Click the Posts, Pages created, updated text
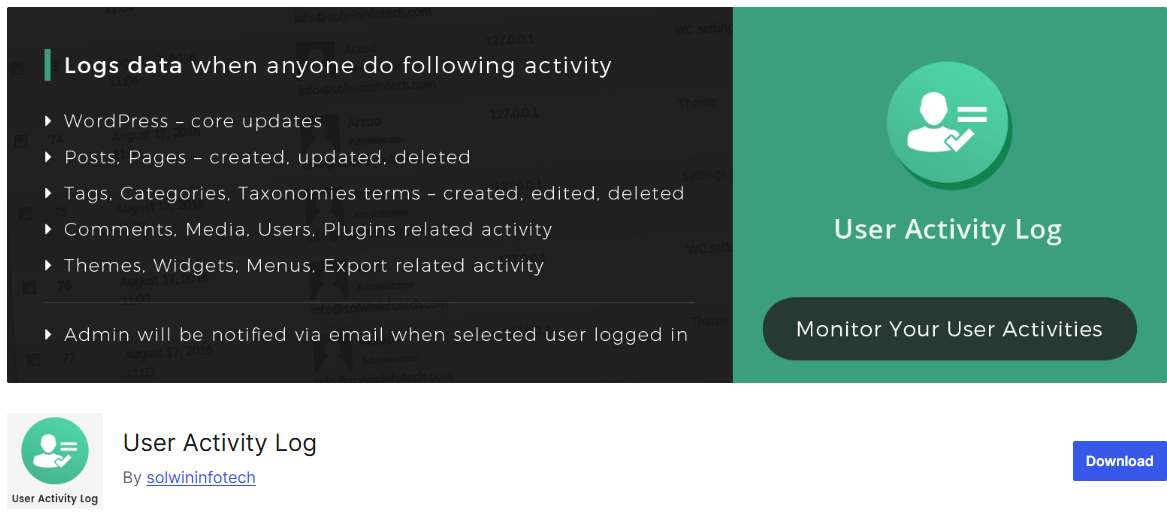 tap(267, 158)
